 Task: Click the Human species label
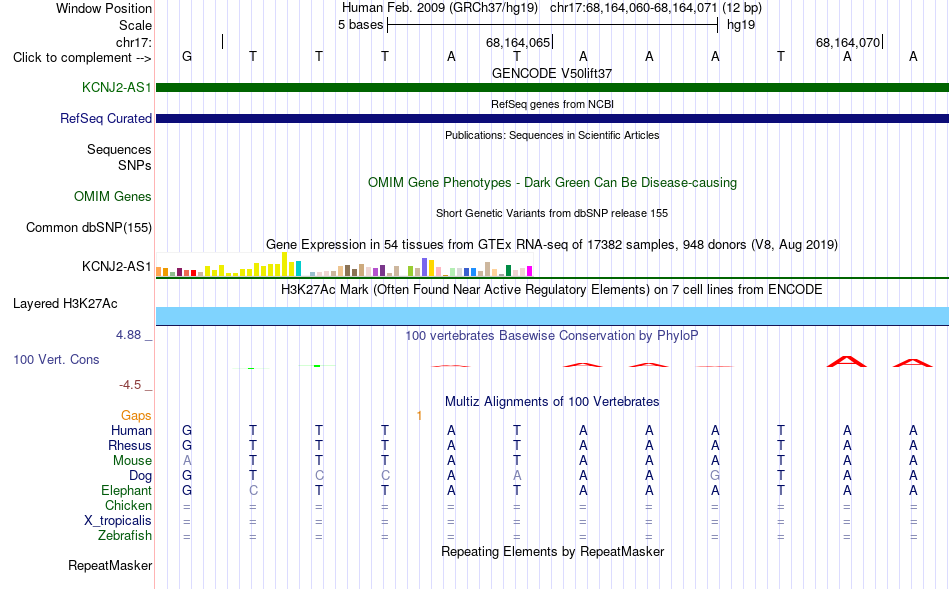point(131,431)
